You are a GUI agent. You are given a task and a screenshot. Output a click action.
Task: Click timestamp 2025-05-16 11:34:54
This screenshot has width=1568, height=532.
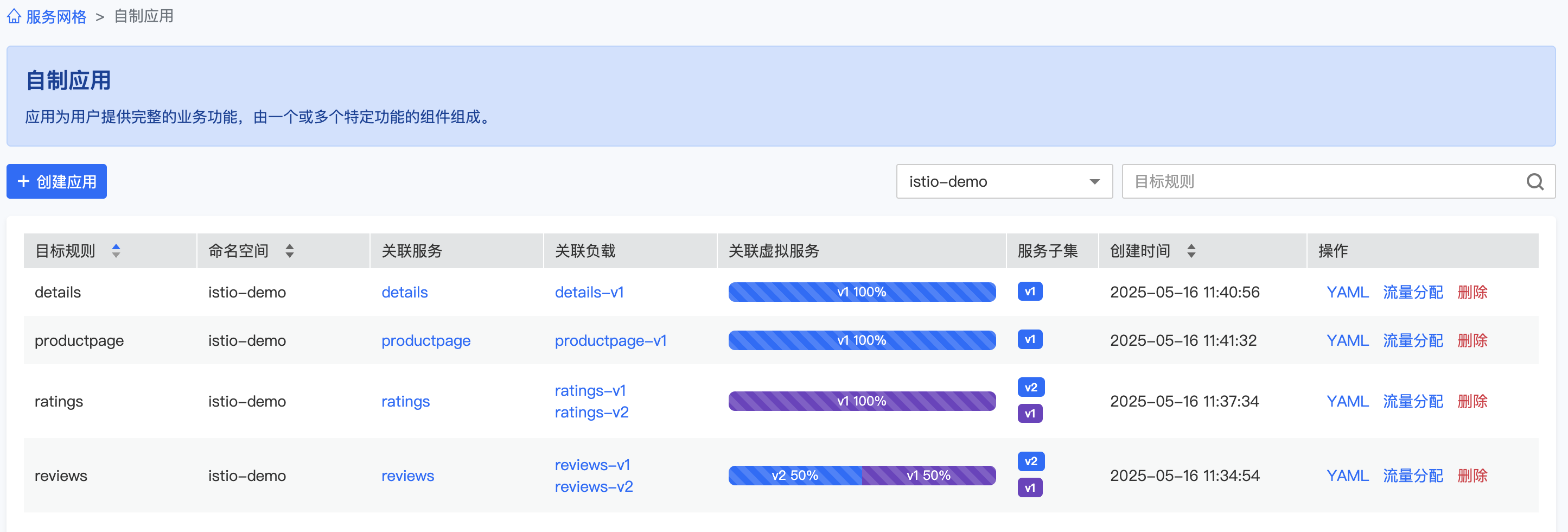coord(1184,476)
